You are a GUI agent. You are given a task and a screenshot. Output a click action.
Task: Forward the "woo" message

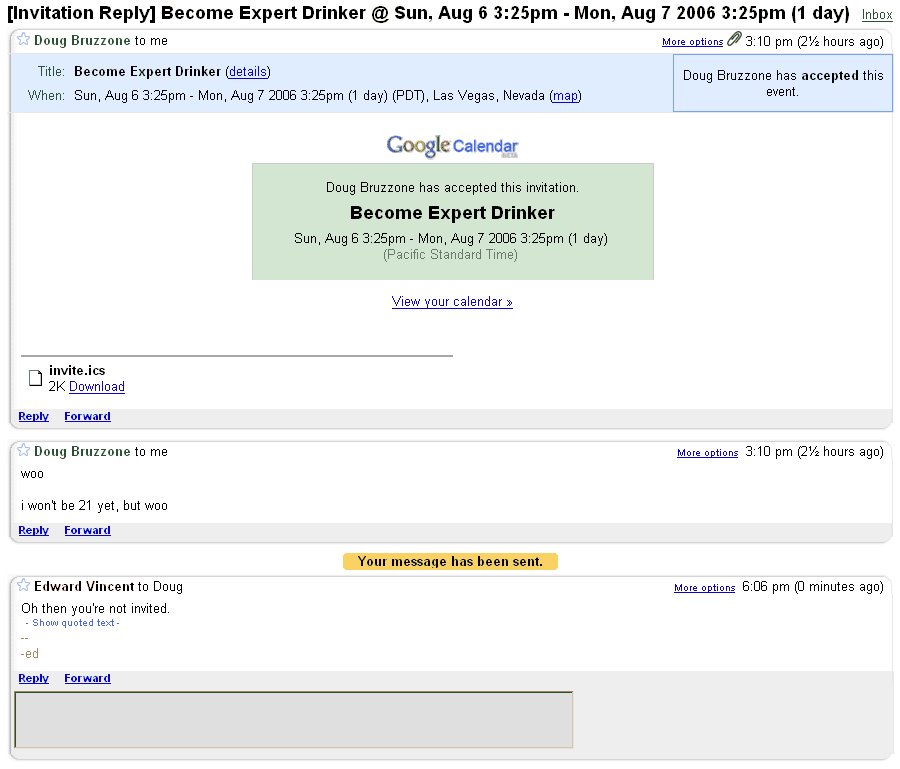[87, 530]
